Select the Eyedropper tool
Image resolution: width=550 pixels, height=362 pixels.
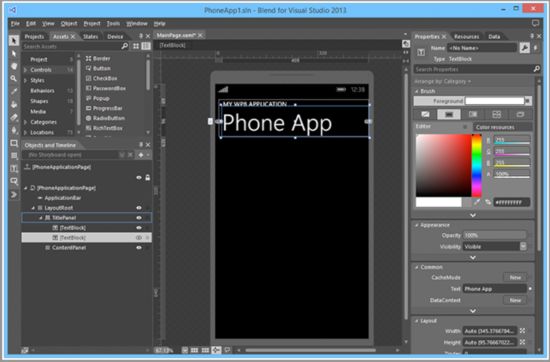(14, 92)
